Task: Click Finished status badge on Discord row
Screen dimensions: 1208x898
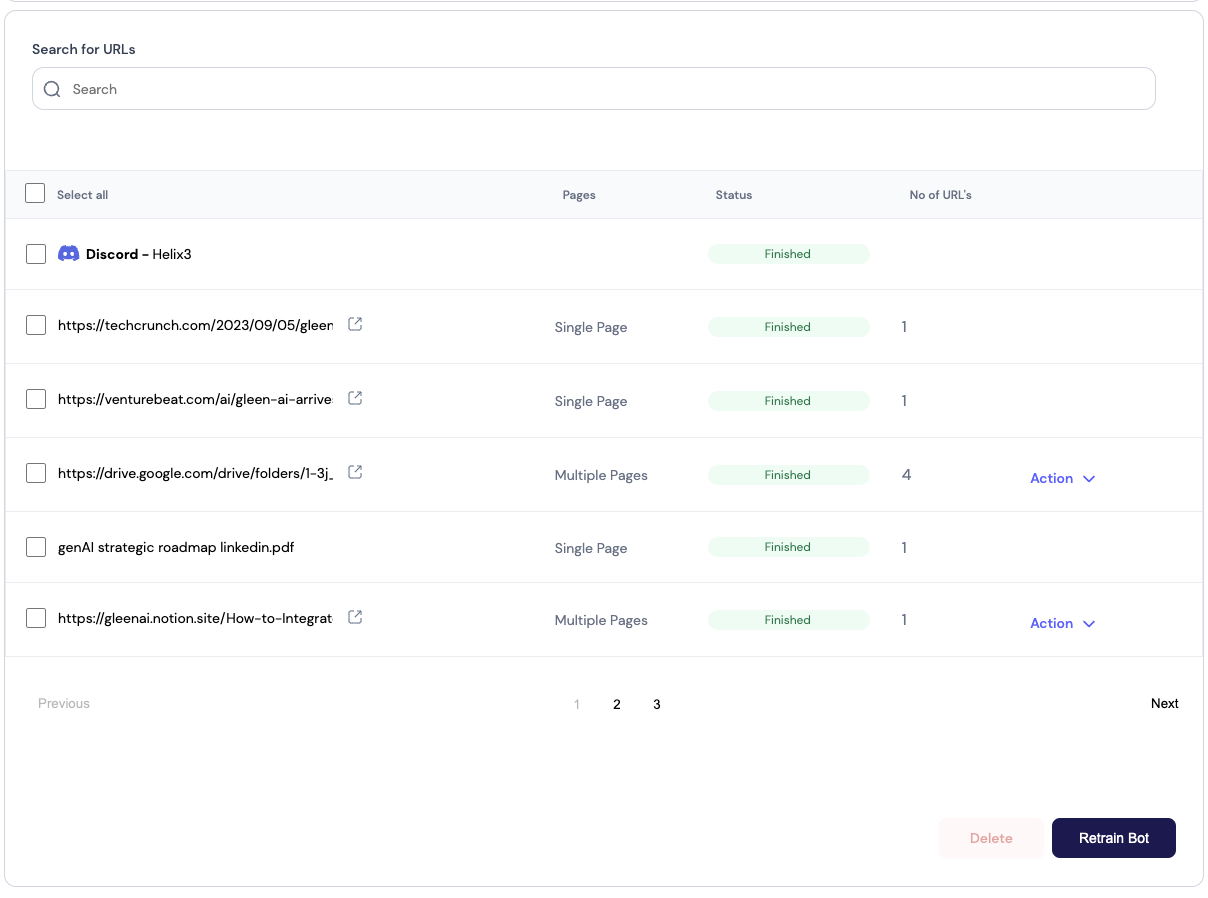Action: [x=788, y=254]
